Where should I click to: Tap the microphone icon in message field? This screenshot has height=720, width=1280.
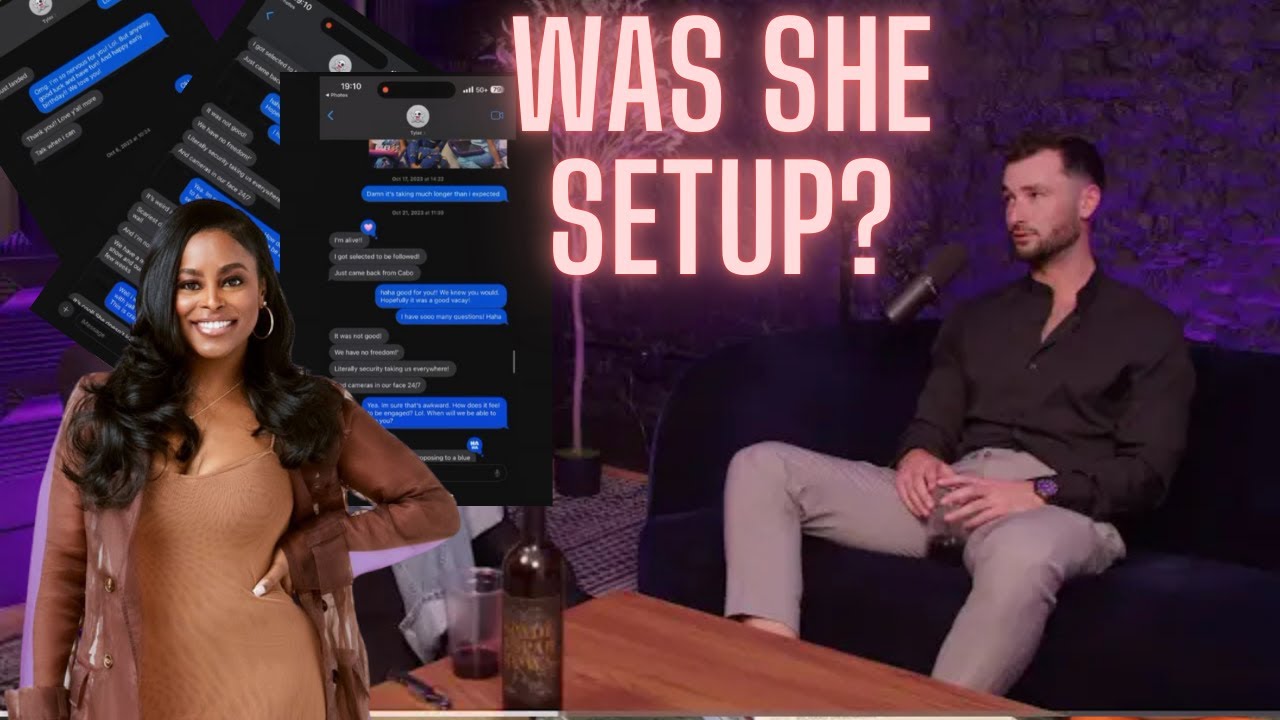click(x=497, y=474)
